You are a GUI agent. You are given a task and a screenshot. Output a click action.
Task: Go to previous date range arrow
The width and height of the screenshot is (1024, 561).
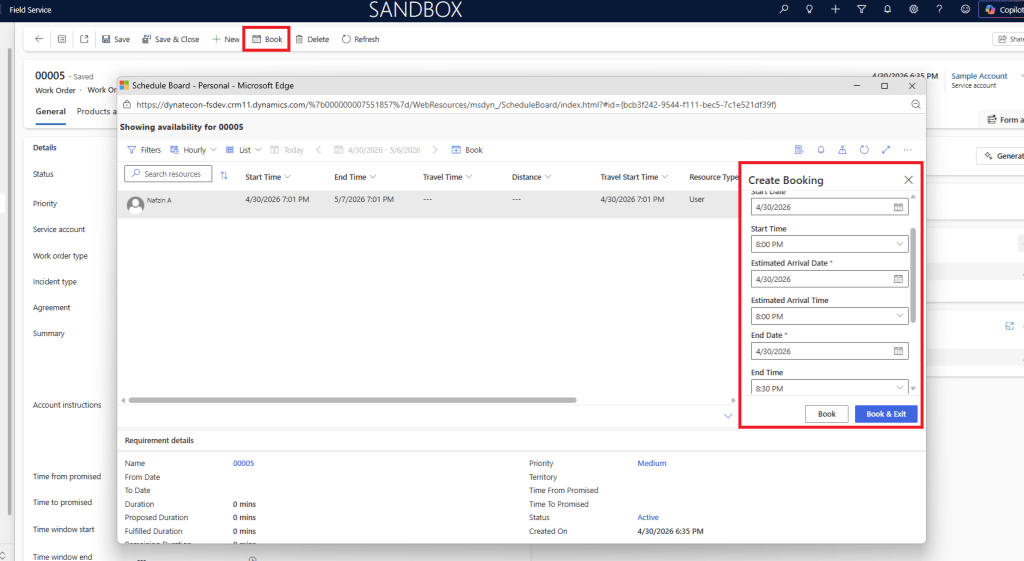click(319, 150)
